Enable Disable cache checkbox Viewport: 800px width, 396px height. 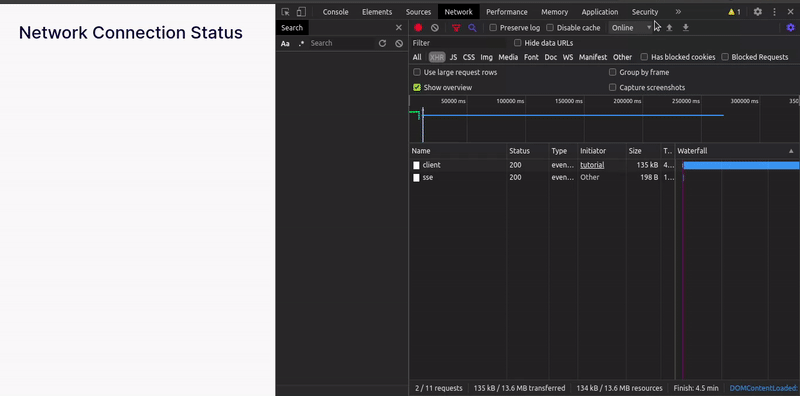[x=549, y=28]
